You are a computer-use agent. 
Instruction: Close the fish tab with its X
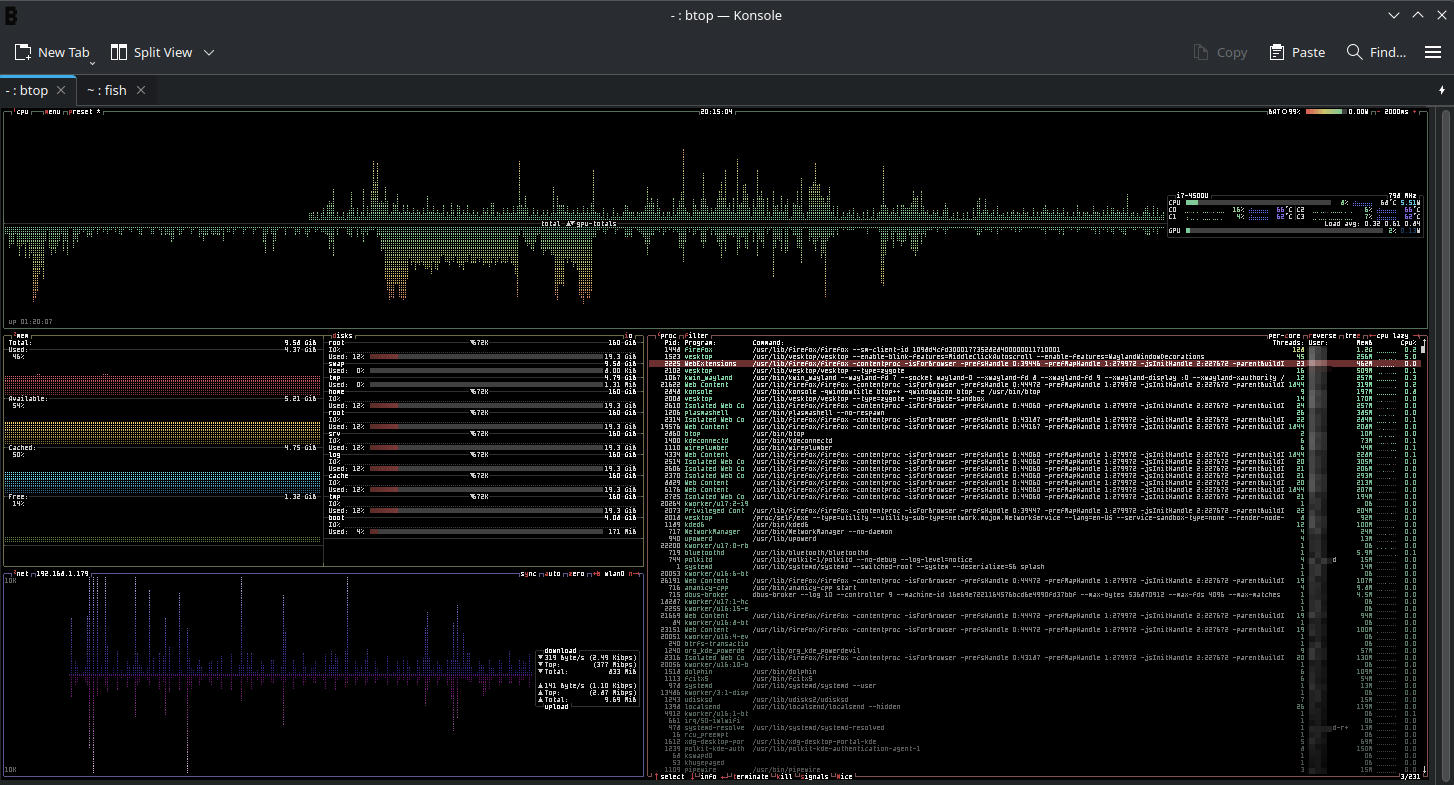pyautogui.click(x=141, y=90)
